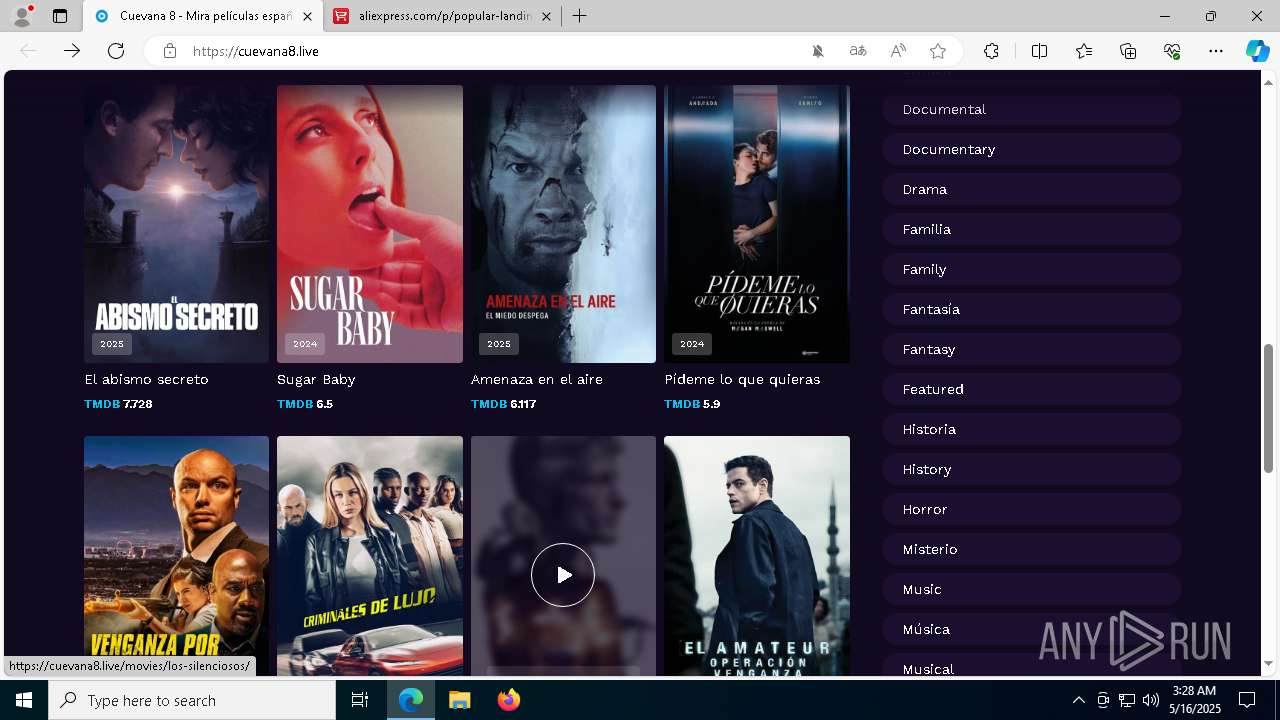Click the taskbar search box

pyautogui.click(x=192, y=700)
